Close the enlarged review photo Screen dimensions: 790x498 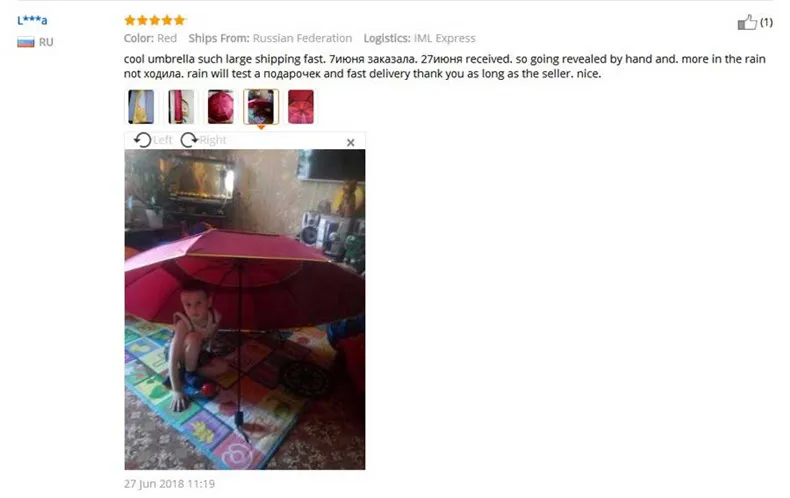tap(351, 143)
